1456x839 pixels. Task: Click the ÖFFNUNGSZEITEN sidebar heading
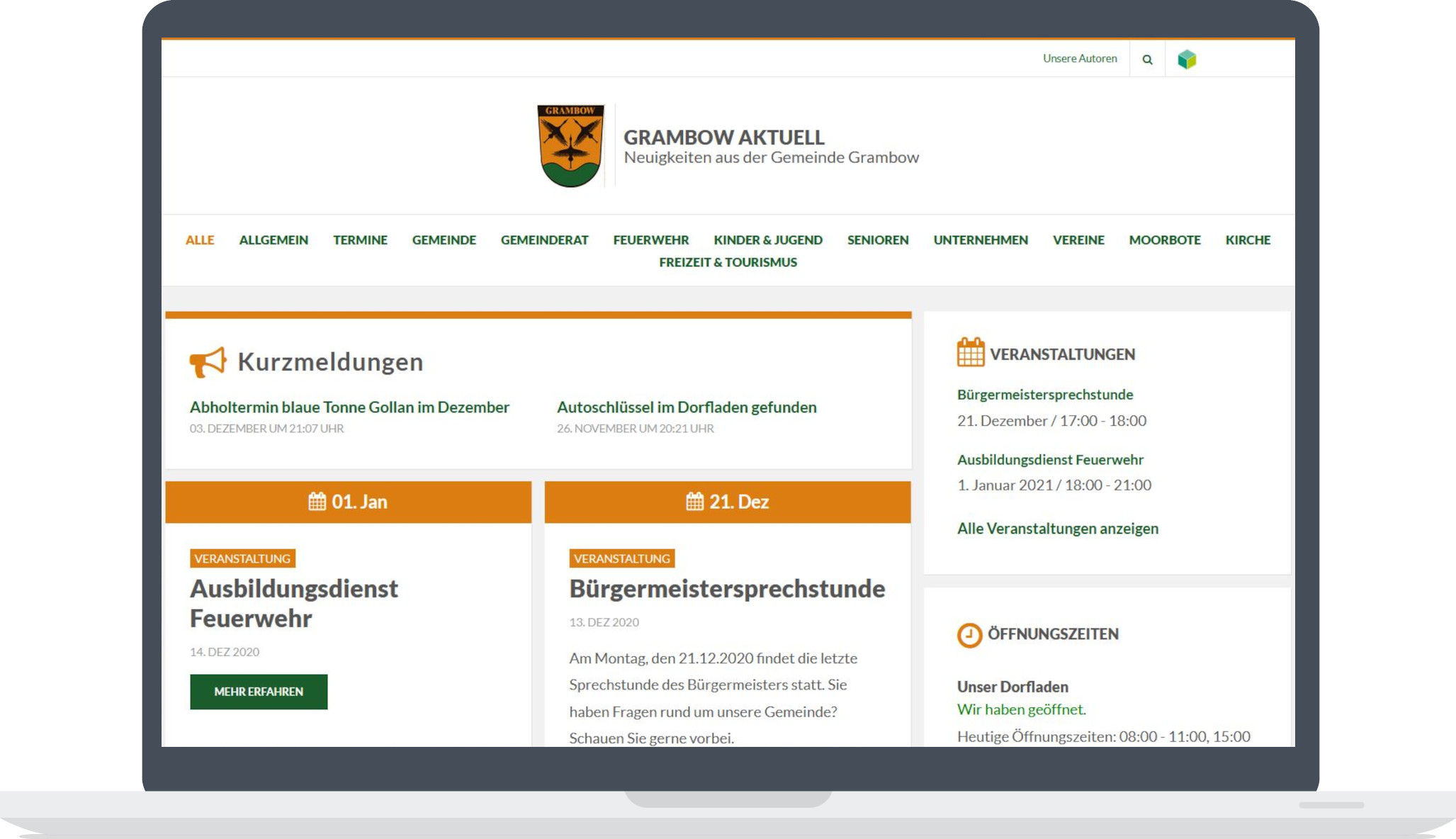[1053, 634]
